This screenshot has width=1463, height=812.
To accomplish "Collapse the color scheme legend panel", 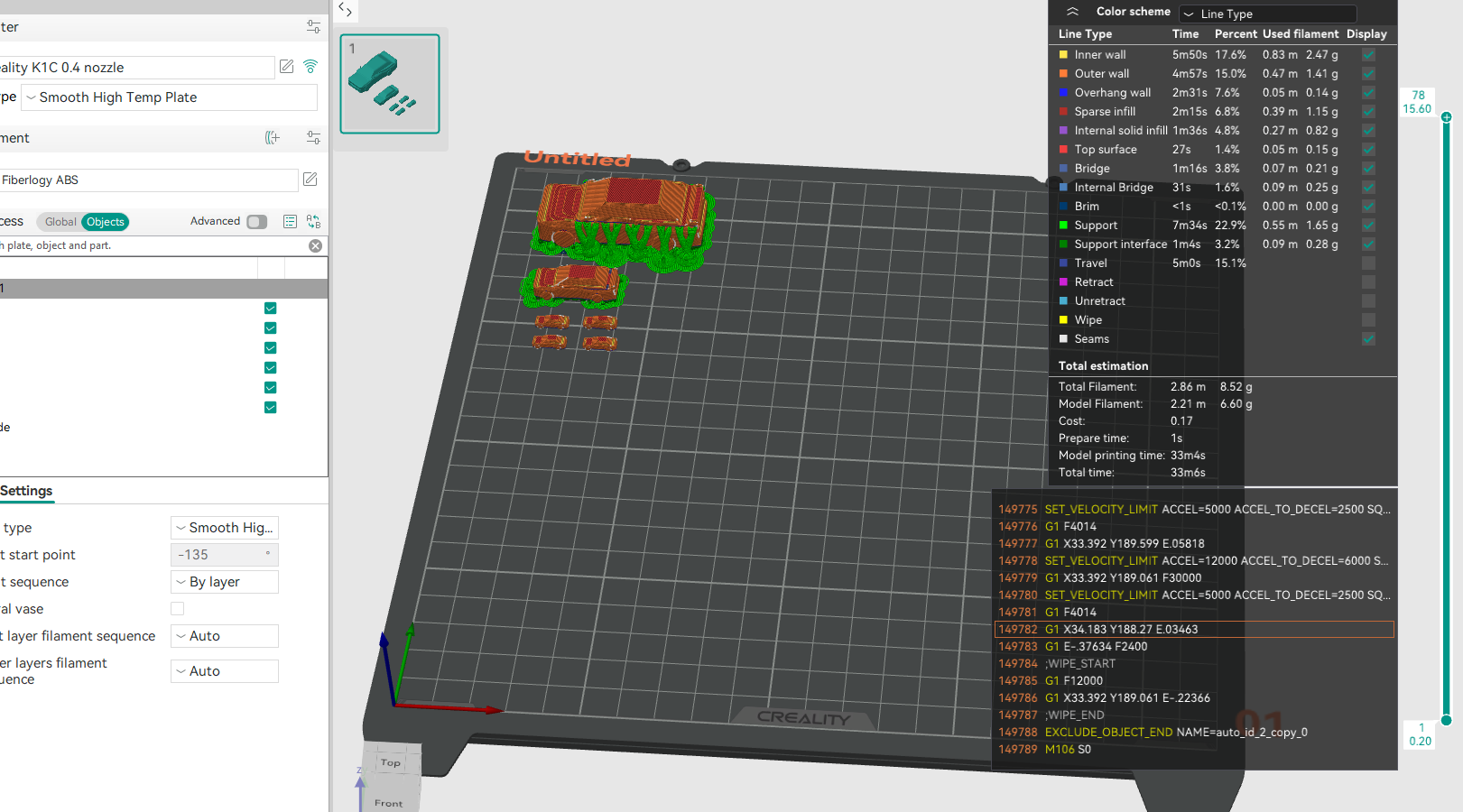I will (1072, 12).
